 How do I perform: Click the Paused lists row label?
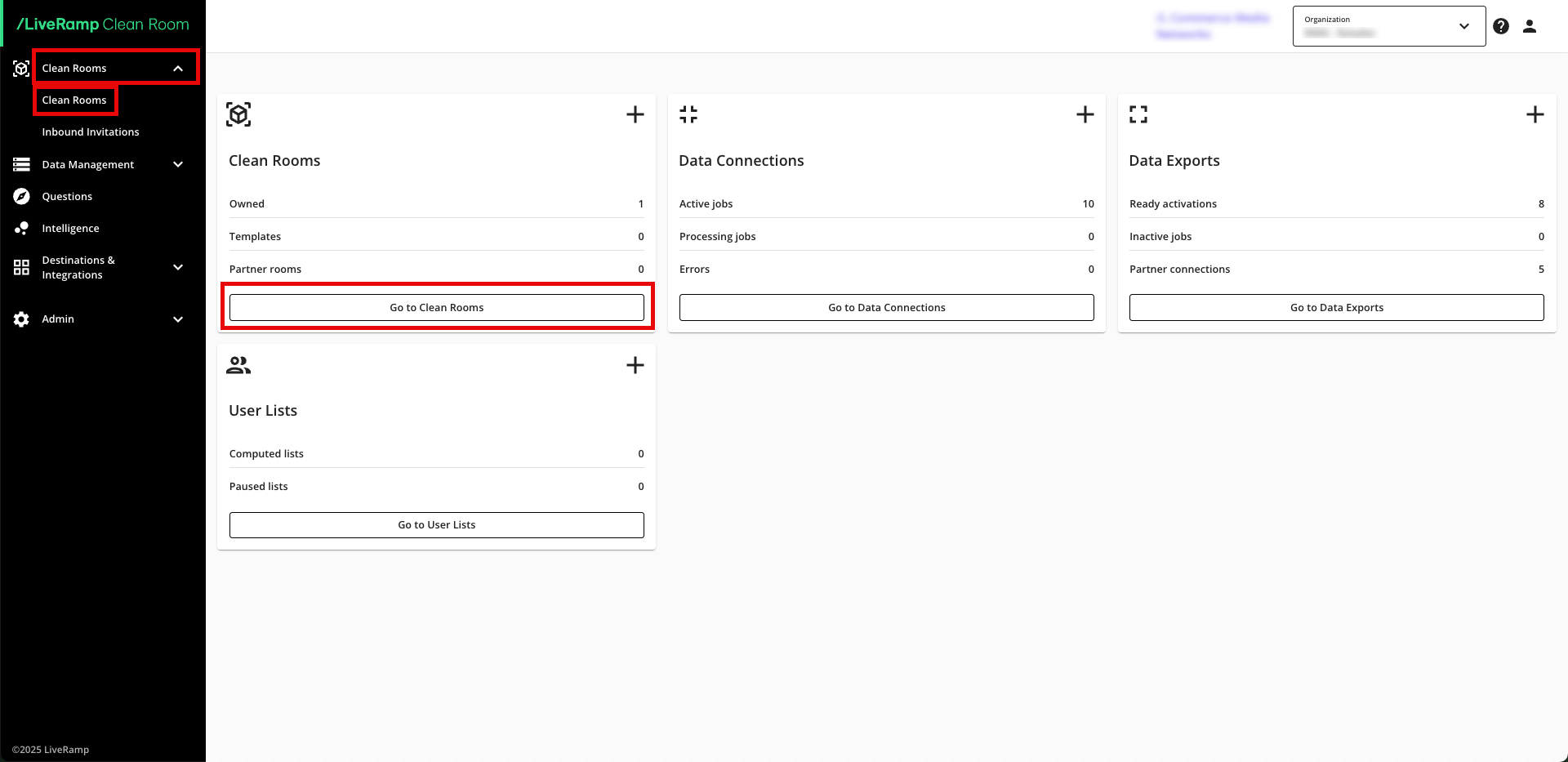pyautogui.click(x=259, y=487)
